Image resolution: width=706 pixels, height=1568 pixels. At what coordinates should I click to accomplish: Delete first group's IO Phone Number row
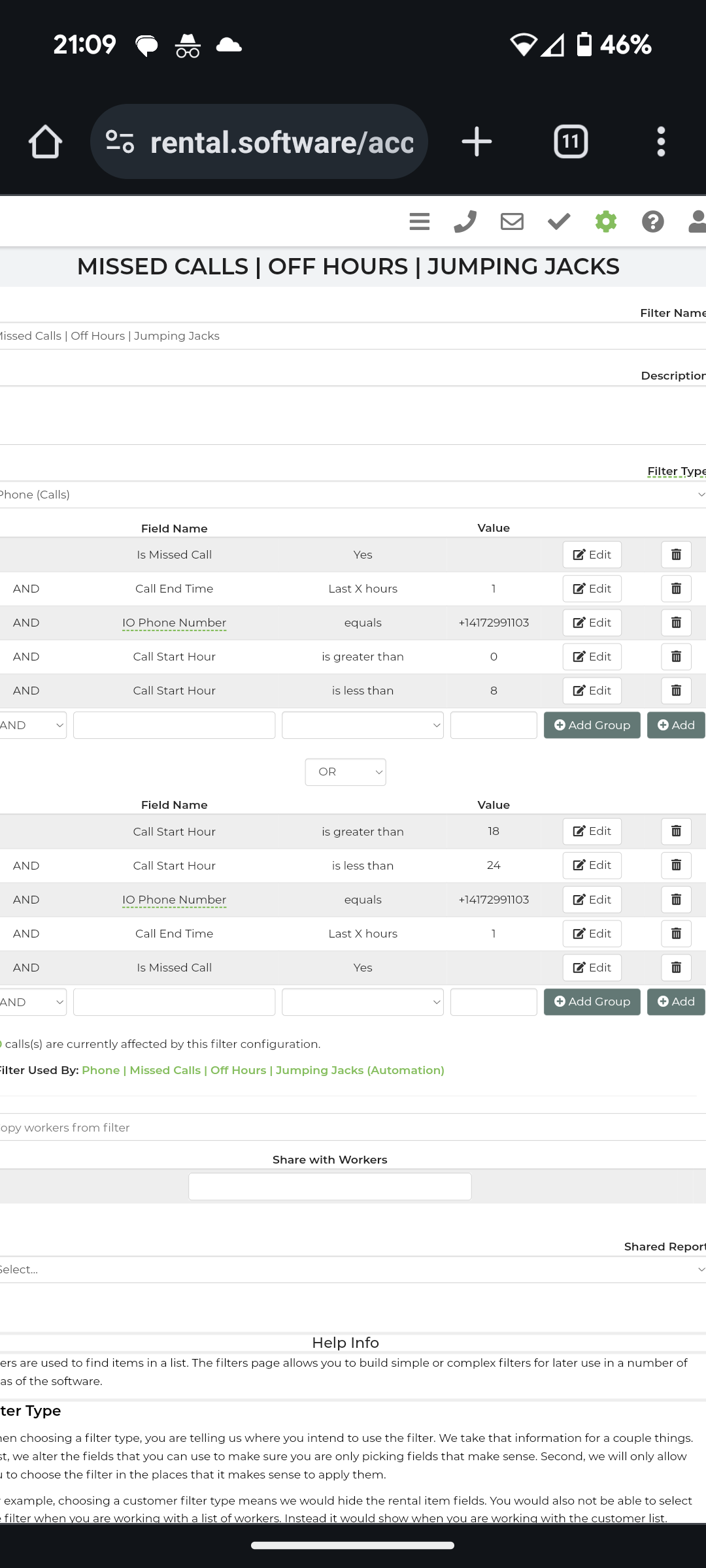coord(676,623)
